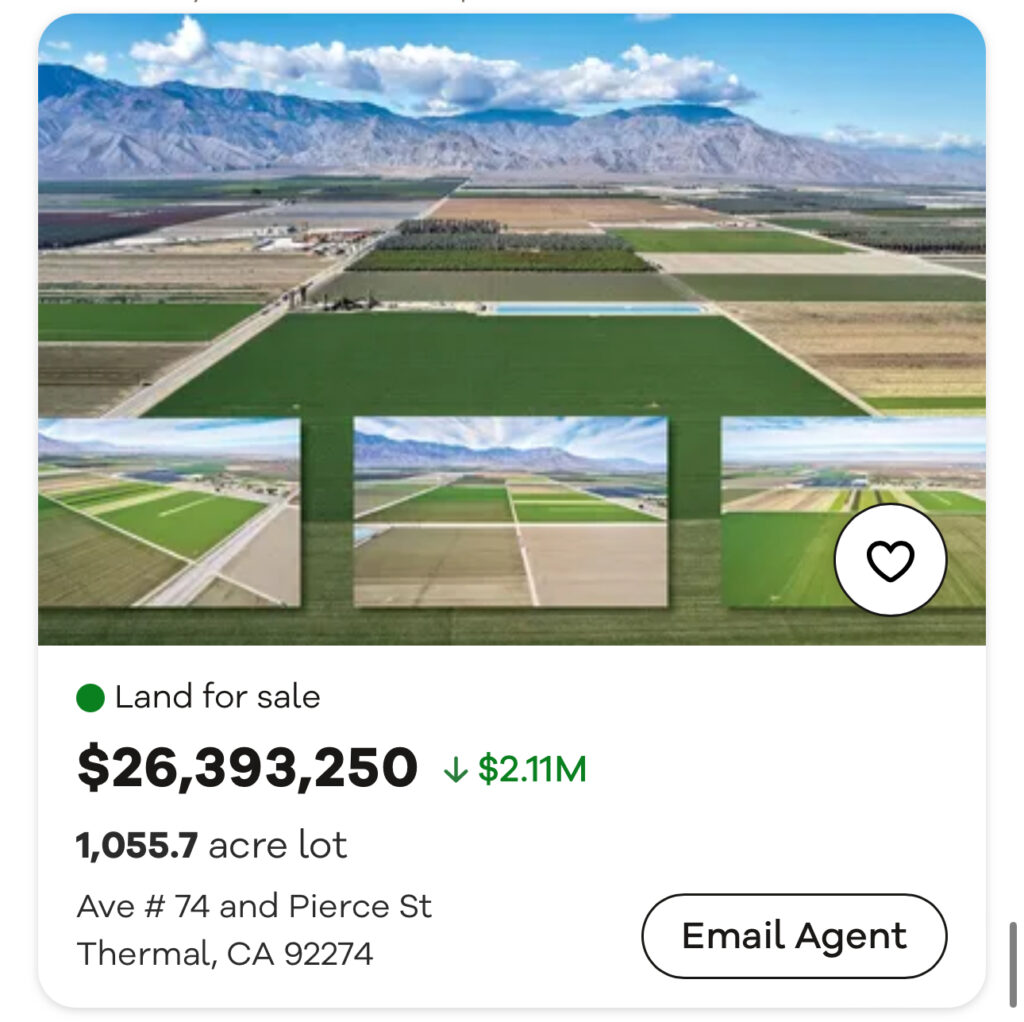
Task: Click the $26,393,250 listing price
Action: [247, 768]
